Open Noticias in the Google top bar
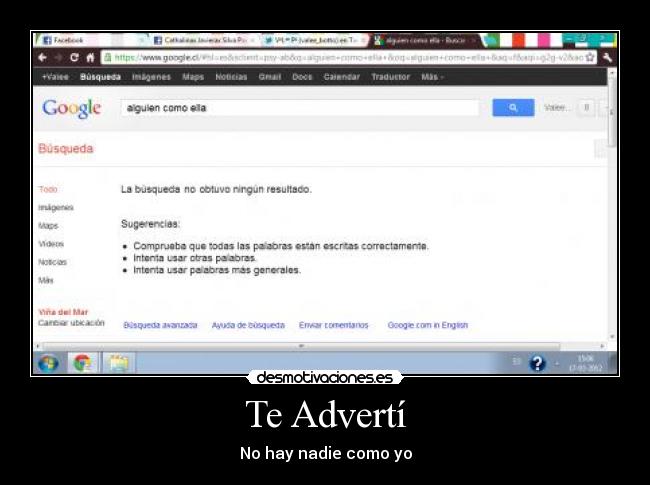This screenshot has height=485, width=650. (231, 77)
